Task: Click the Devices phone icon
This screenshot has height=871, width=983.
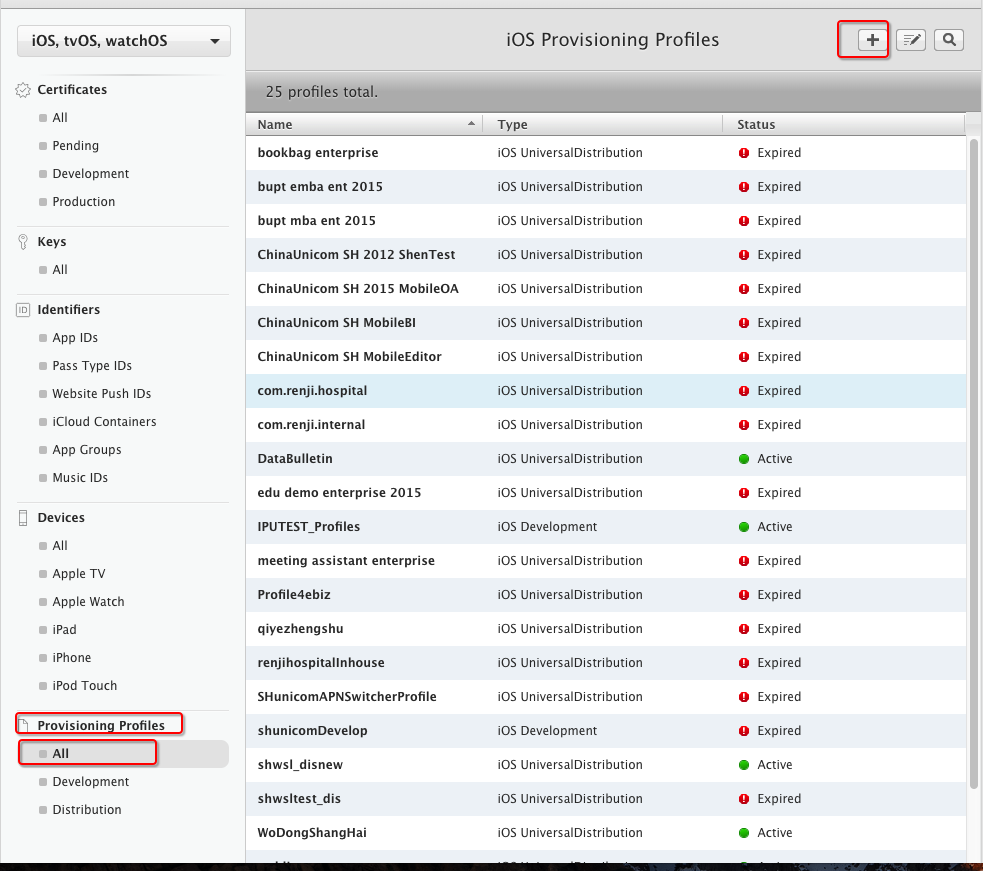Action: point(23,518)
